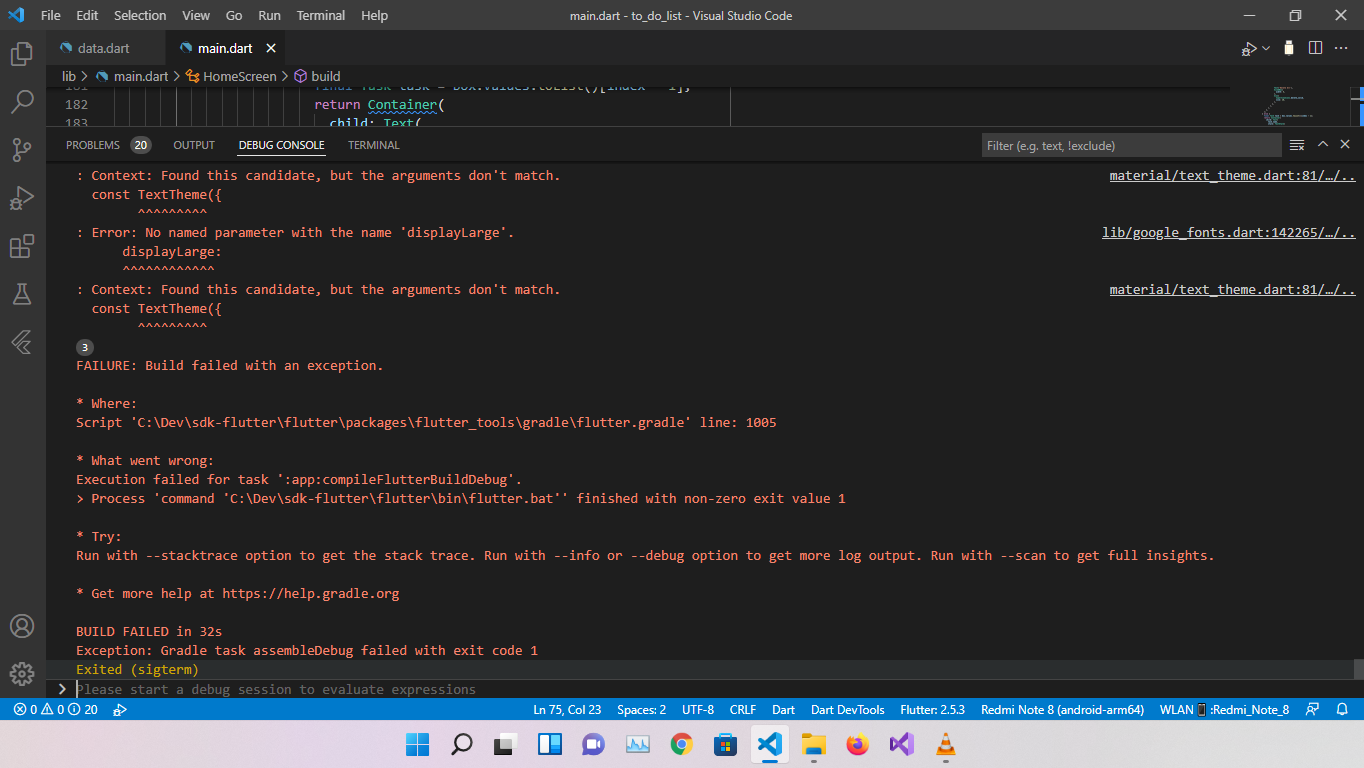
Task: Open the Run and Debug view
Action: pyautogui.click(x=22, y=198)
